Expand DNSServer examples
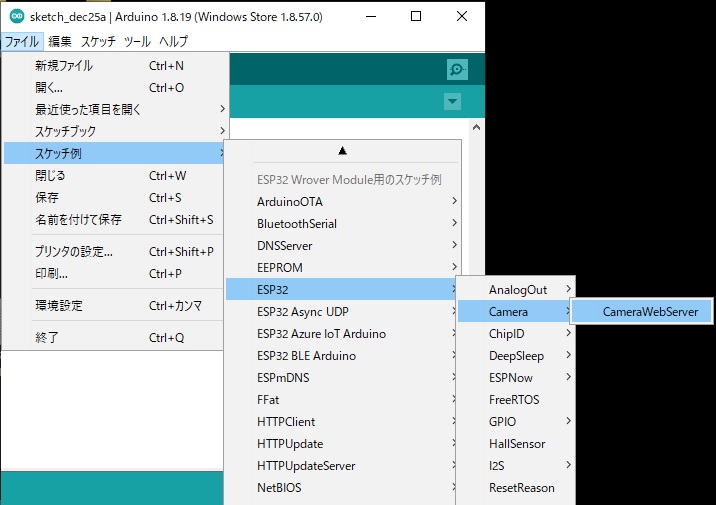 coord(342,246)
